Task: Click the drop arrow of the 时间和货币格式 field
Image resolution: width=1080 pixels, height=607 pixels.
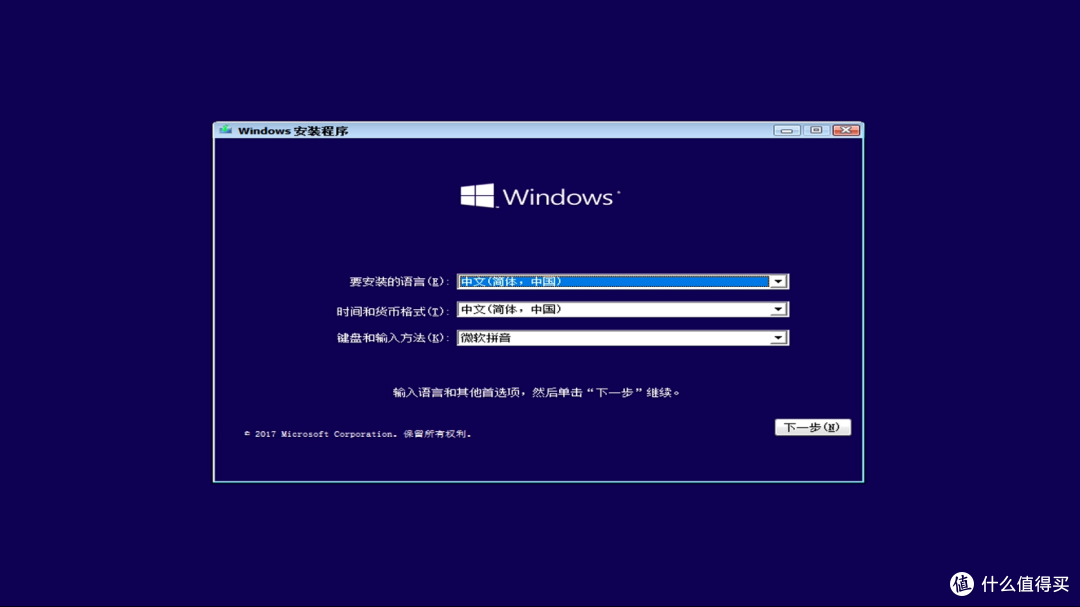Action: coord(779,309)
